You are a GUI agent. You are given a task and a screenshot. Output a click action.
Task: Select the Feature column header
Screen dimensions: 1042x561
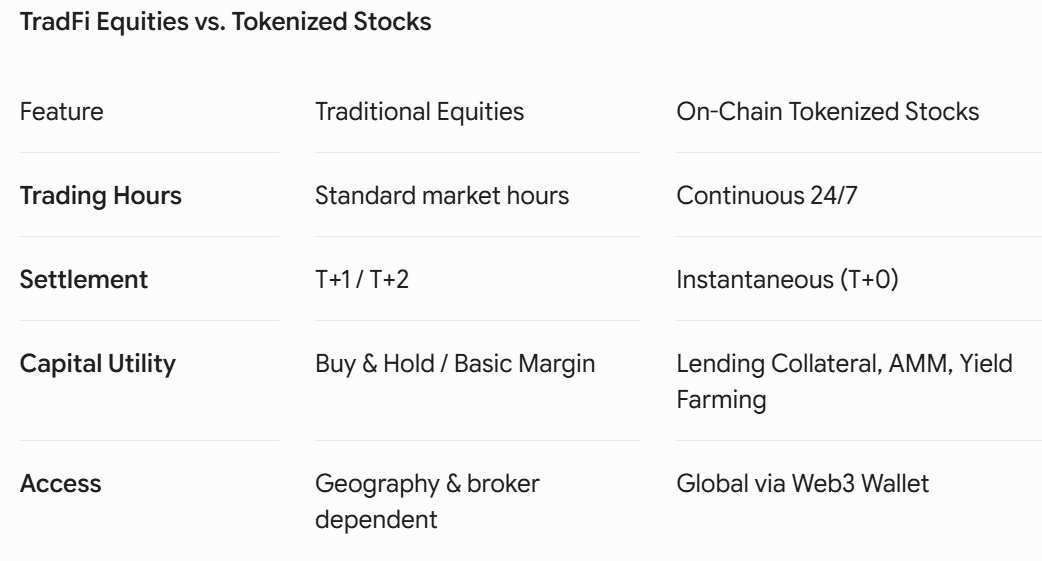coord(62,112)
